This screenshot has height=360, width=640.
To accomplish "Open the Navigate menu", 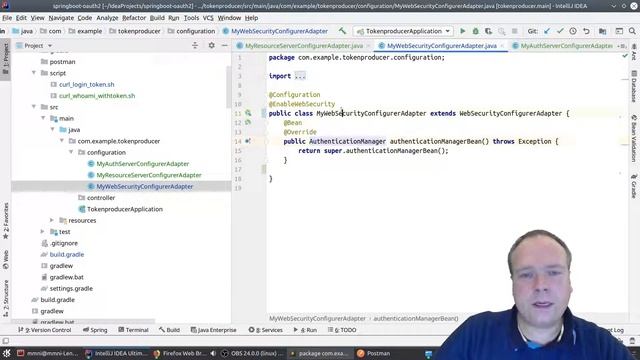I will point(61,18).
